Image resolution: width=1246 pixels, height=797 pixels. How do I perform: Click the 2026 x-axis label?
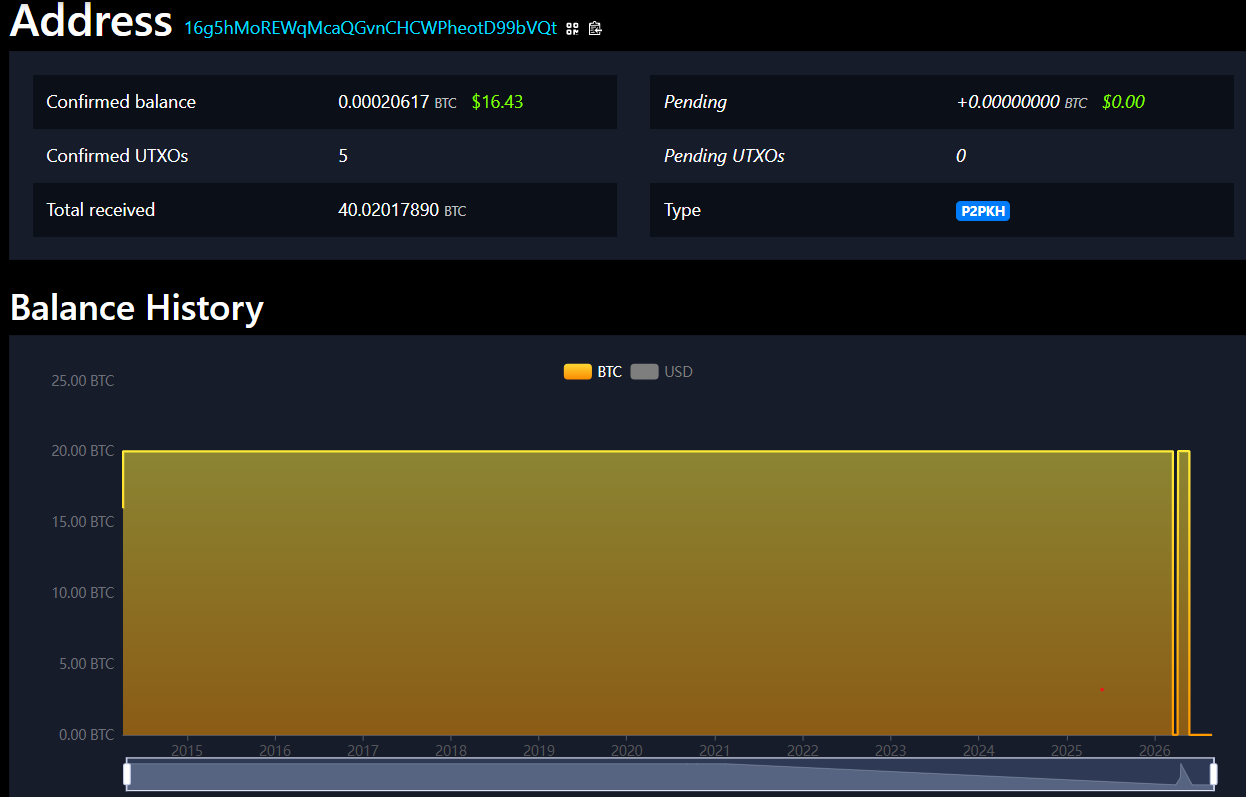(x=1155, y=750)
